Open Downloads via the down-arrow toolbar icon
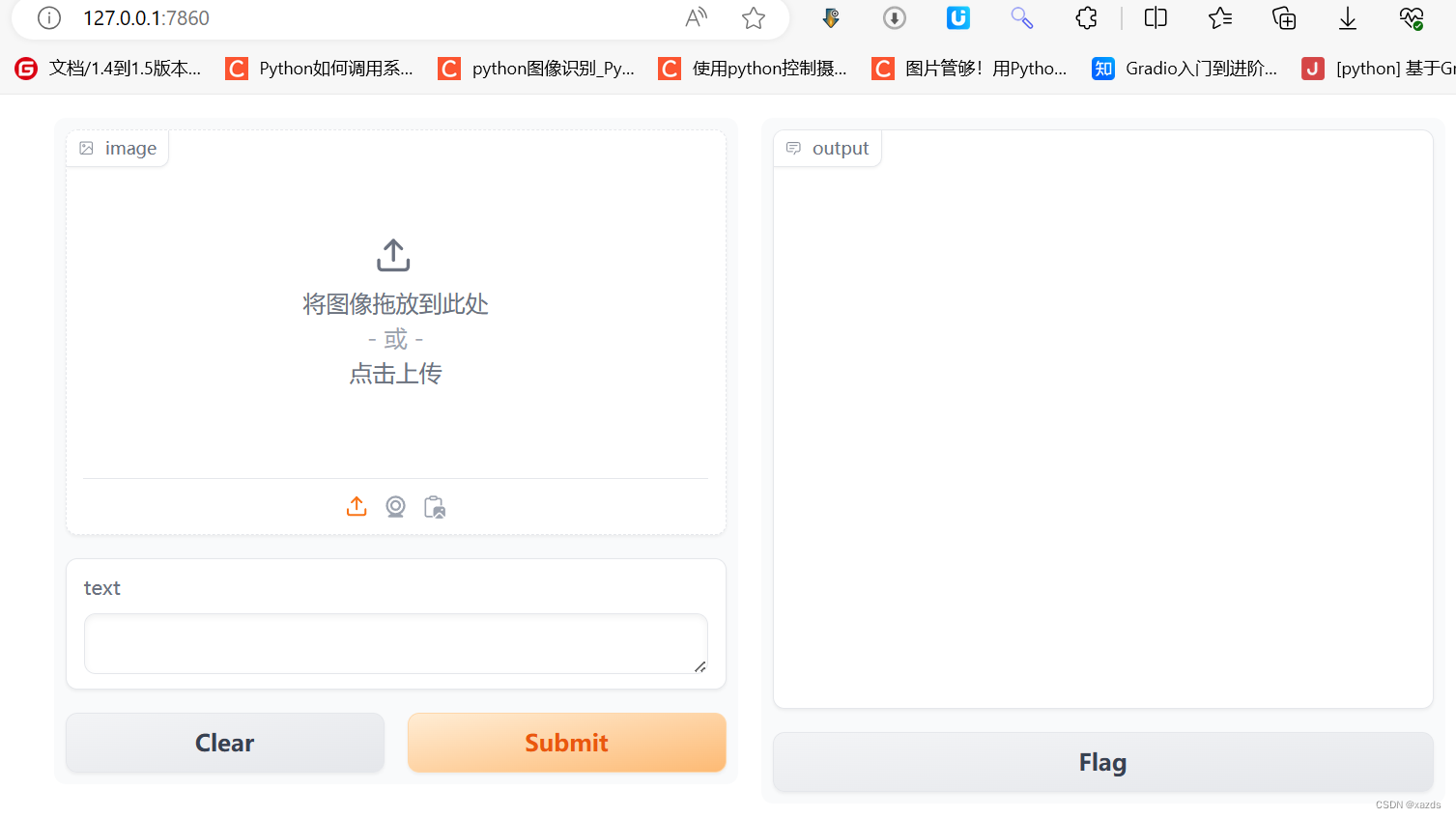Screen dimensions: 1456x818 point(1347,17)
